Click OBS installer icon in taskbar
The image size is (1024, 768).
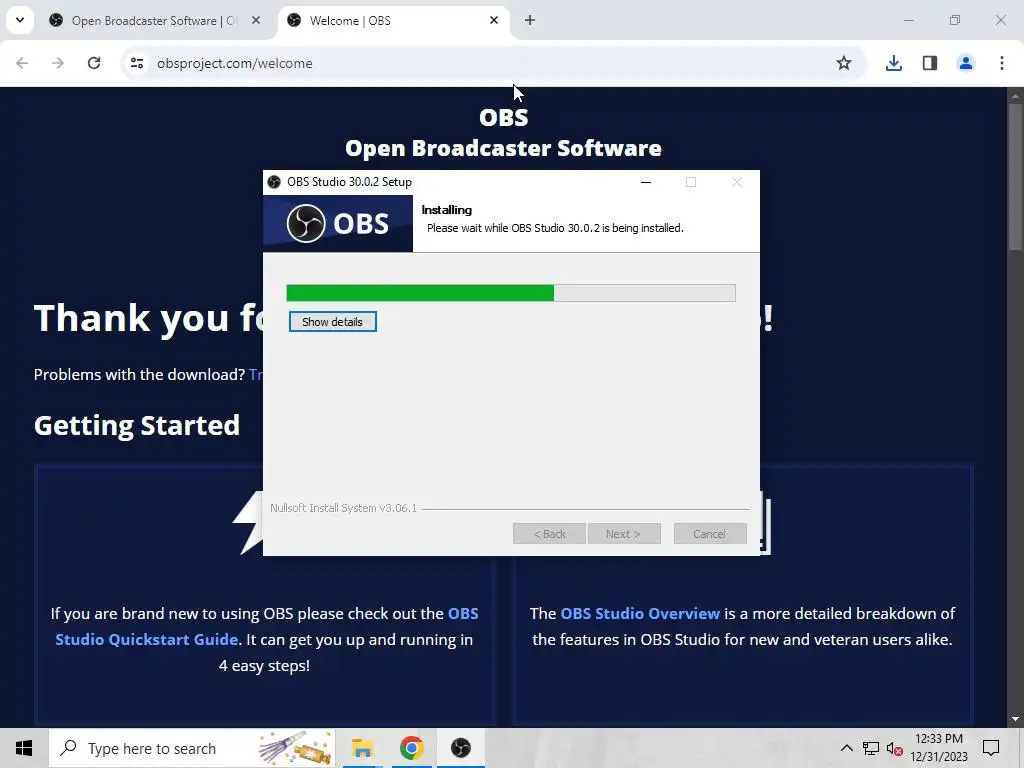460,748
